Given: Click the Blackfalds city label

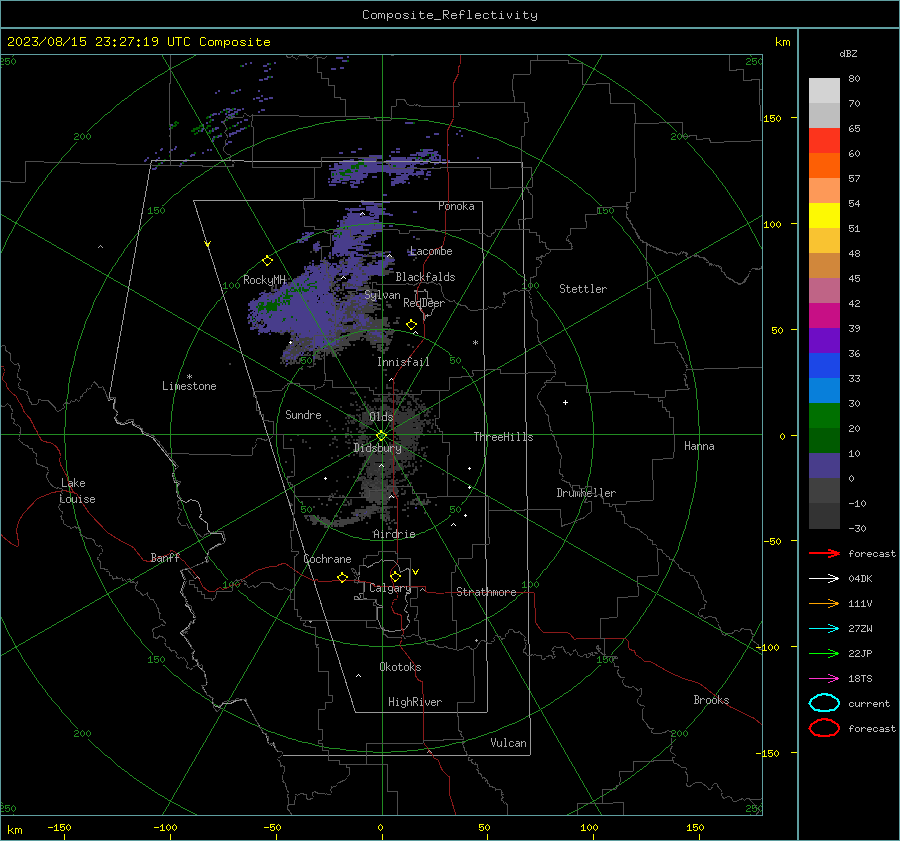Looking at the screenshot, I should coord(425,277).
